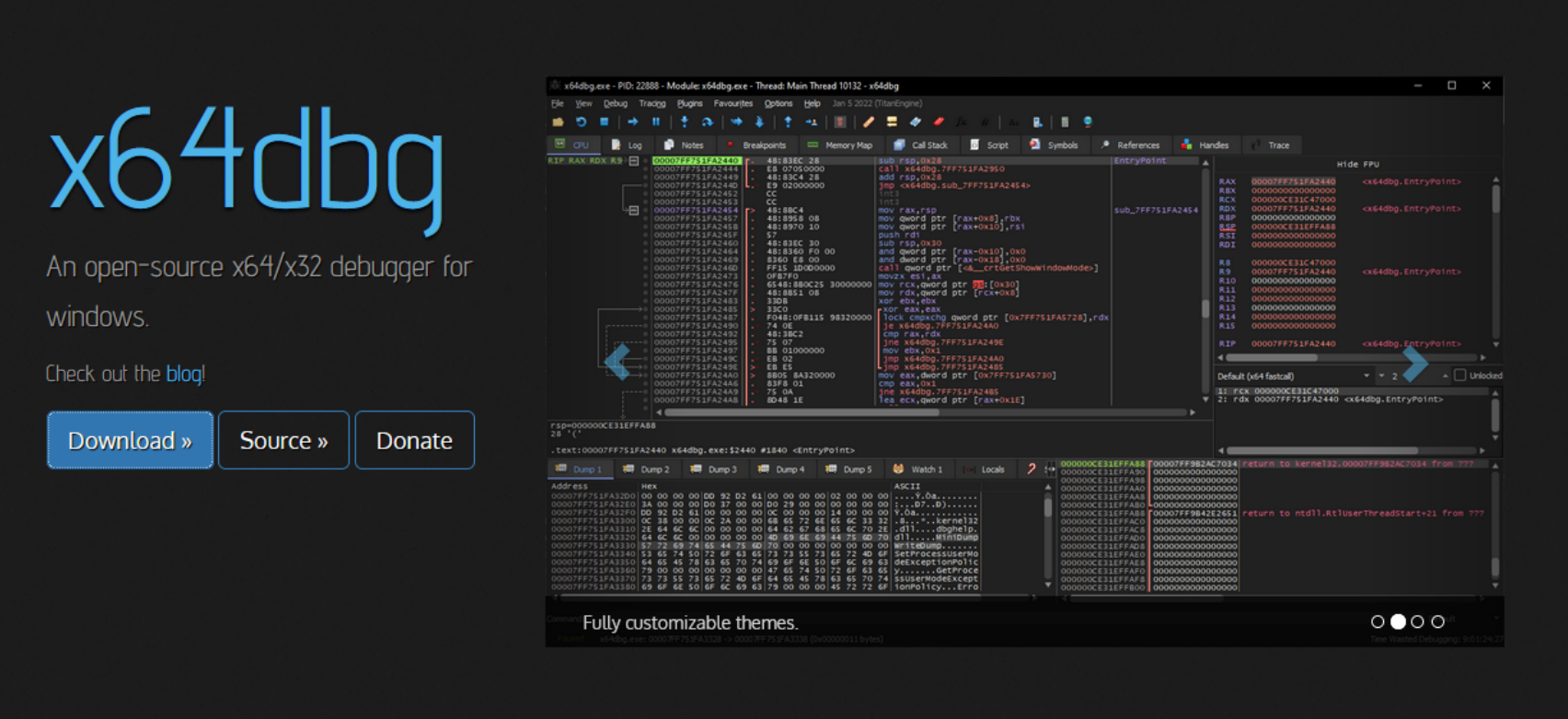Click the Open file folder icon
This screenshot has height=719, width=1568.
coord(558,122)
